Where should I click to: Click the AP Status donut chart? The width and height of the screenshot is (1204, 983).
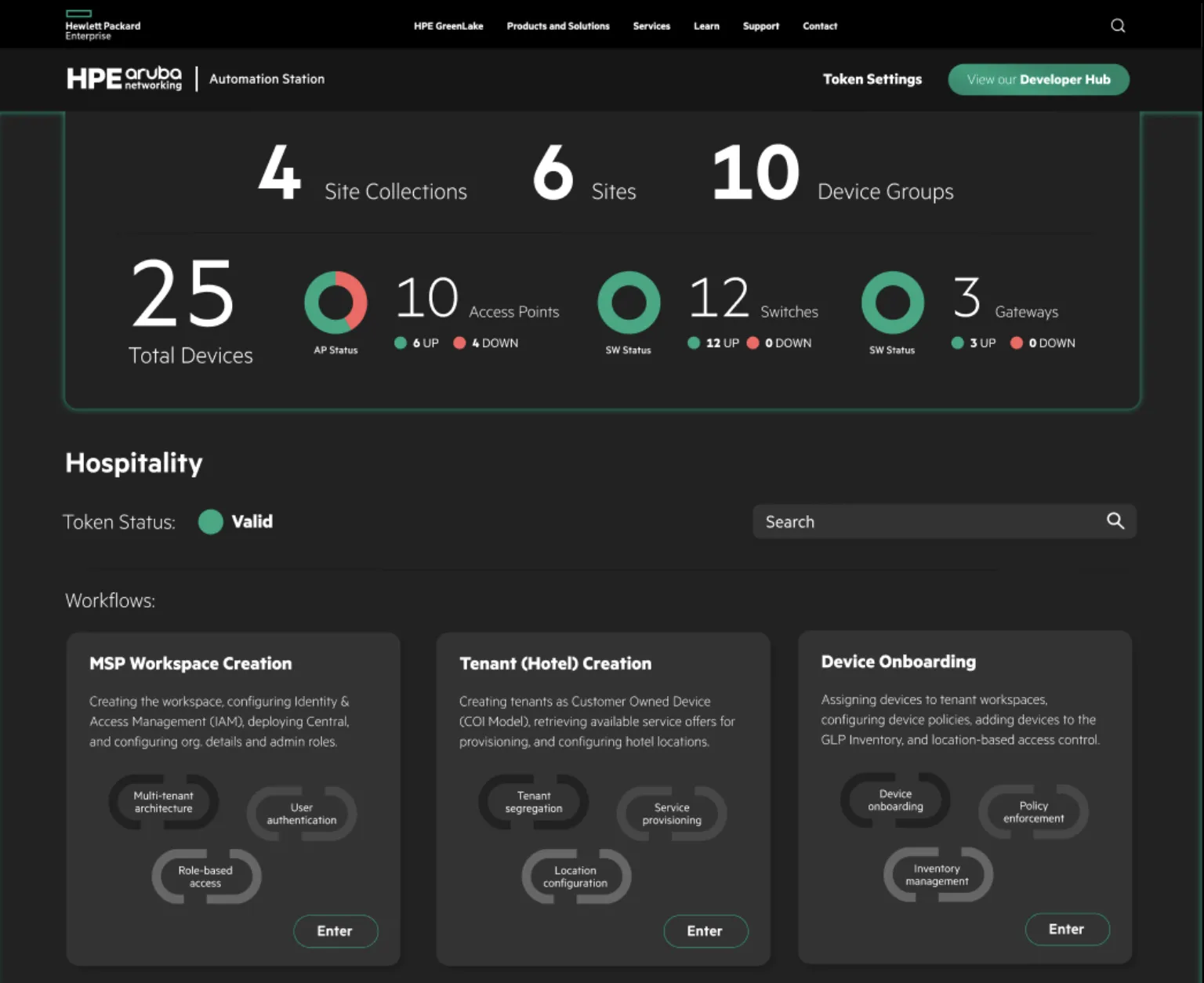pyautogui.click(x=335, y=303)
